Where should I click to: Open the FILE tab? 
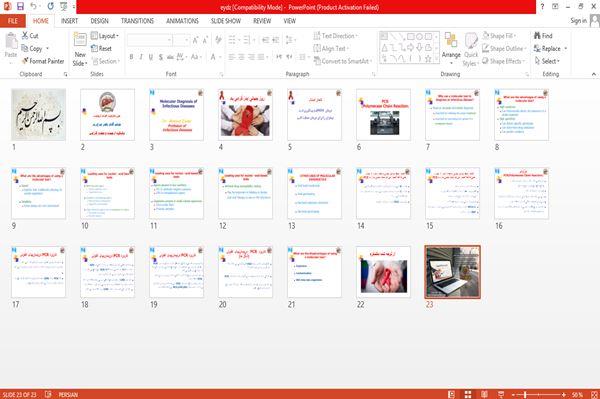[x=13, y=21]
